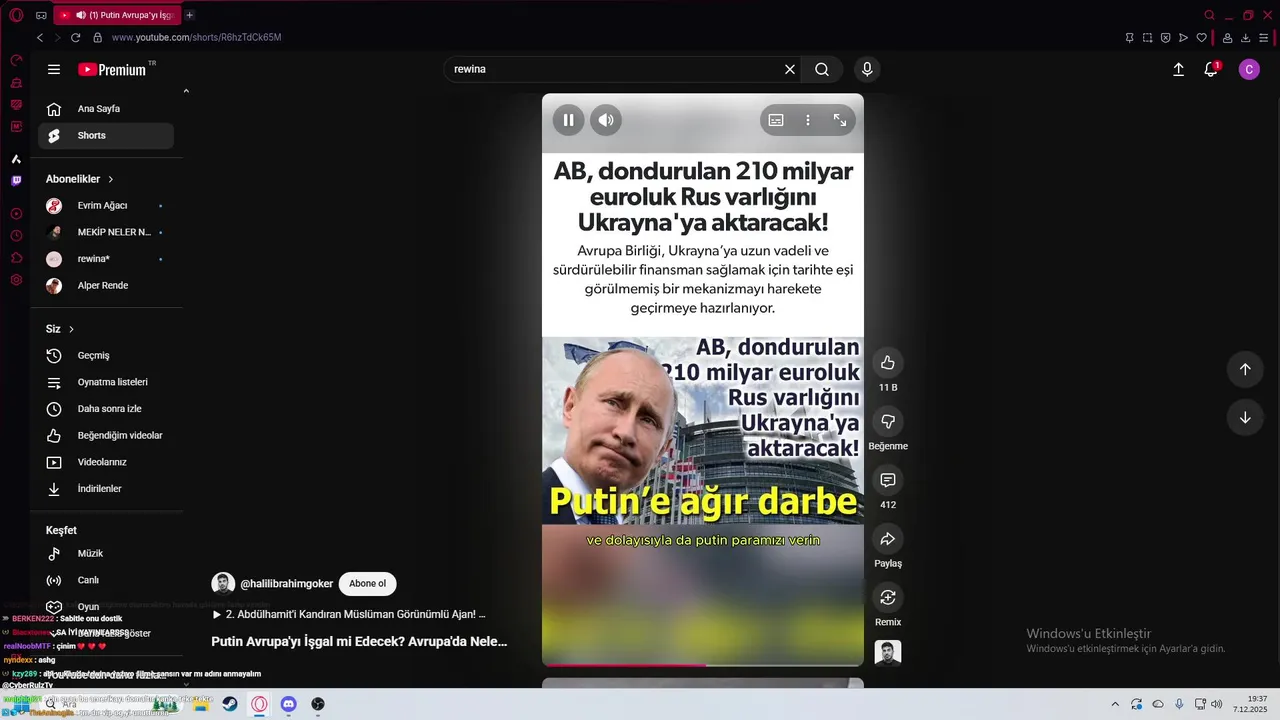Open Geçmiş watch history

click(106, 356)
